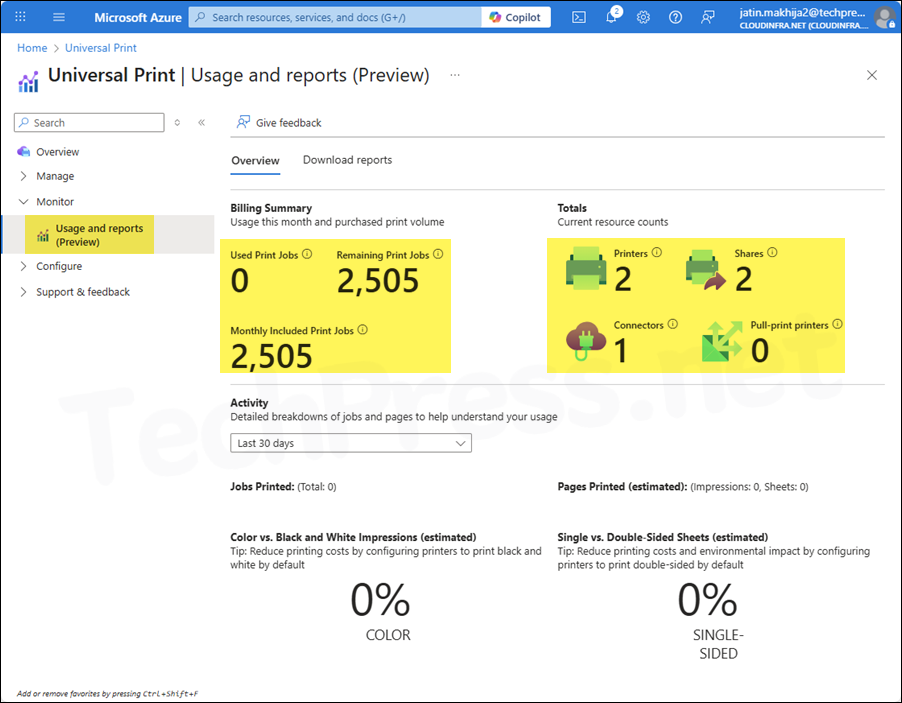This screenshot has height=703, width=902.
Task: Show info for Remaining Print Jobs
Action: (438, 254)
